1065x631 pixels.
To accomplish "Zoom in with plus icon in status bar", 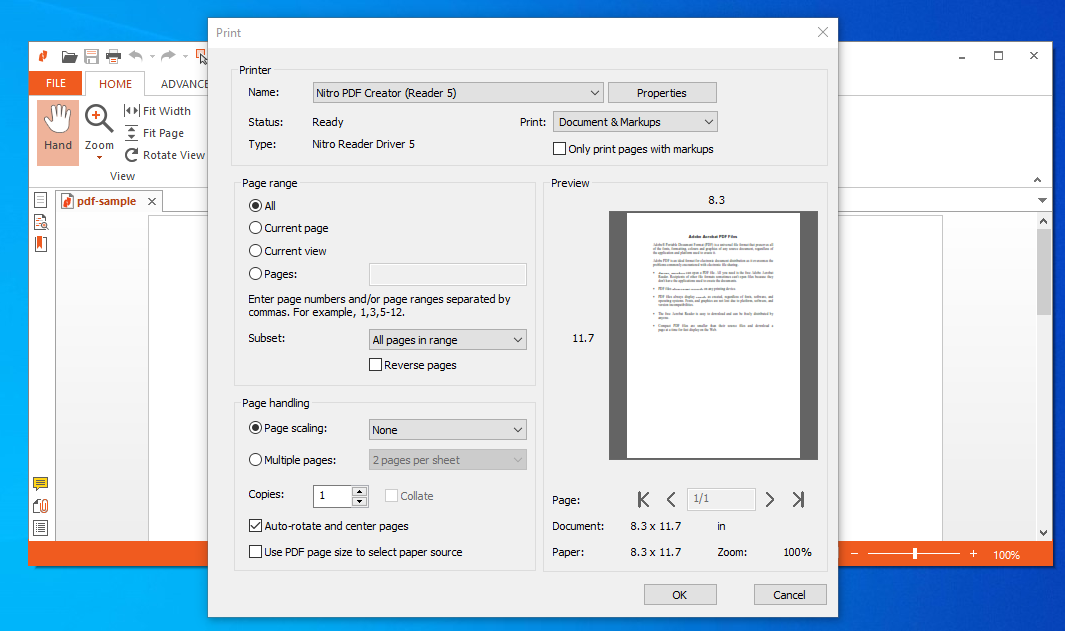I will coord(973,554).
